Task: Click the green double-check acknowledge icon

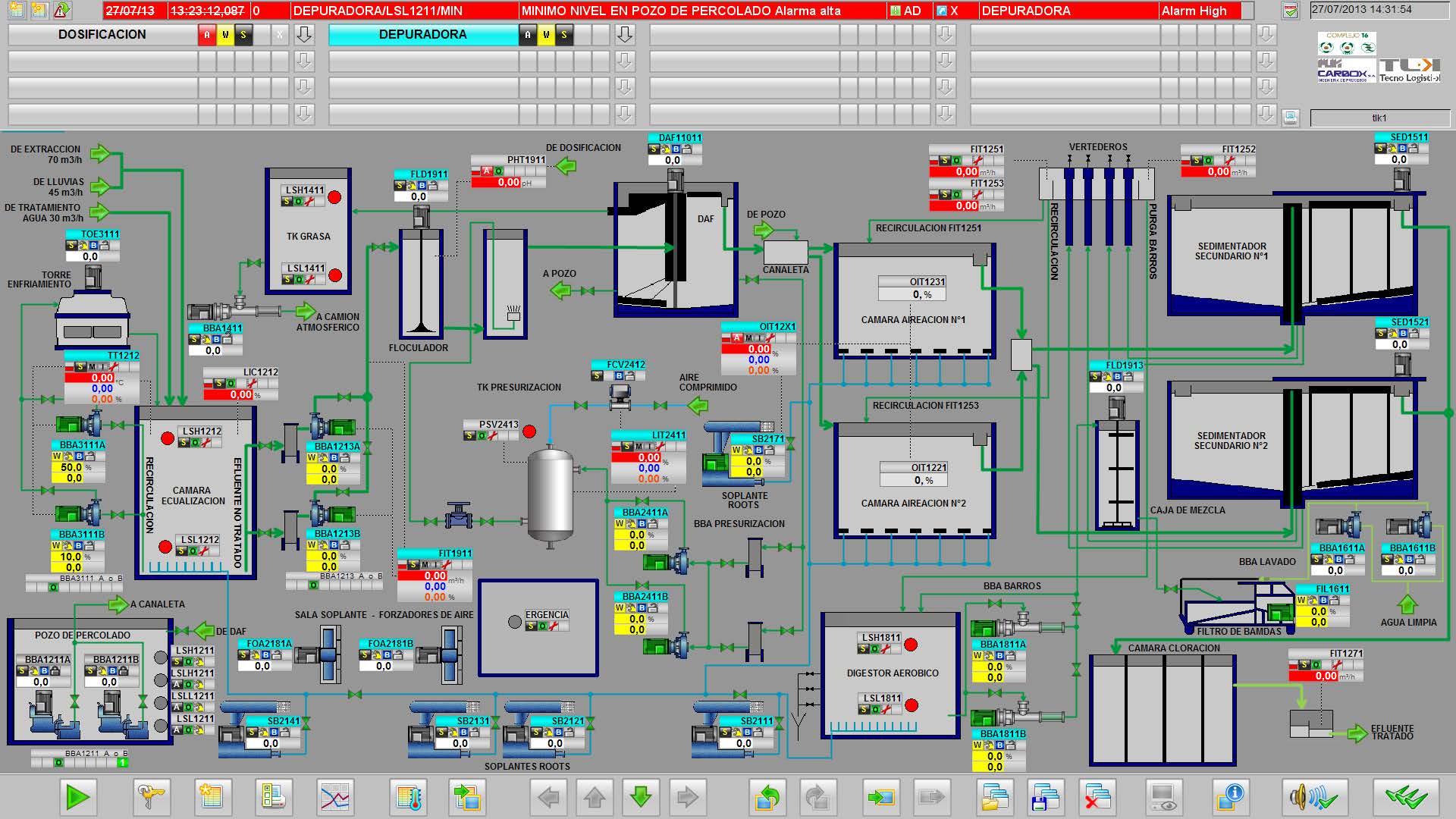Action: pos(1406,797)
